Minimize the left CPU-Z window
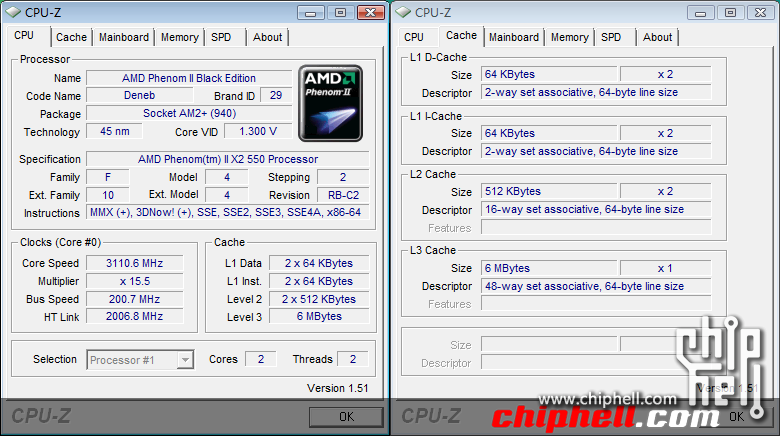The image size is (780, 436). tap(310, 12)
